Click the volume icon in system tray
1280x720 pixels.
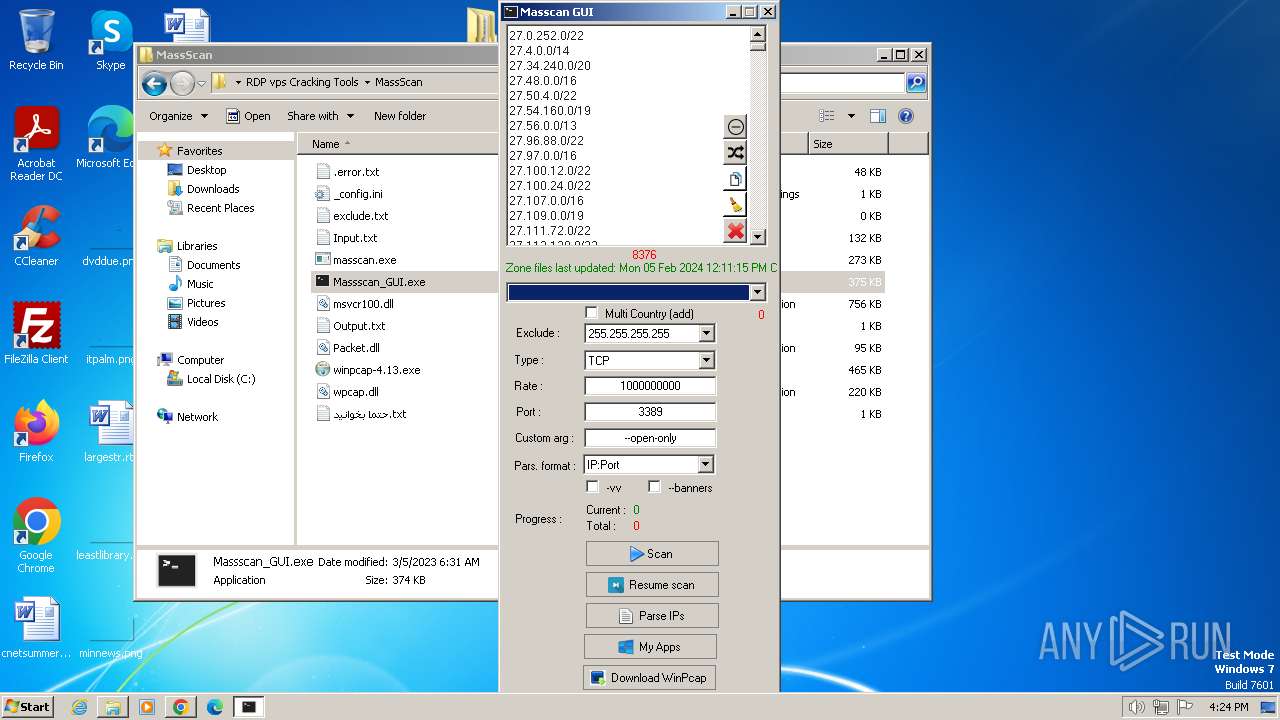coord(1137,707)
